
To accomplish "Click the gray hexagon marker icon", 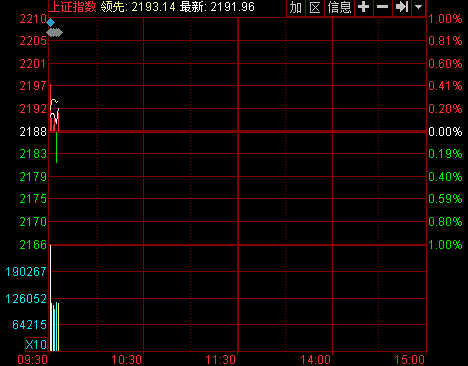I will pyautogui.click(x=54, y=33).
